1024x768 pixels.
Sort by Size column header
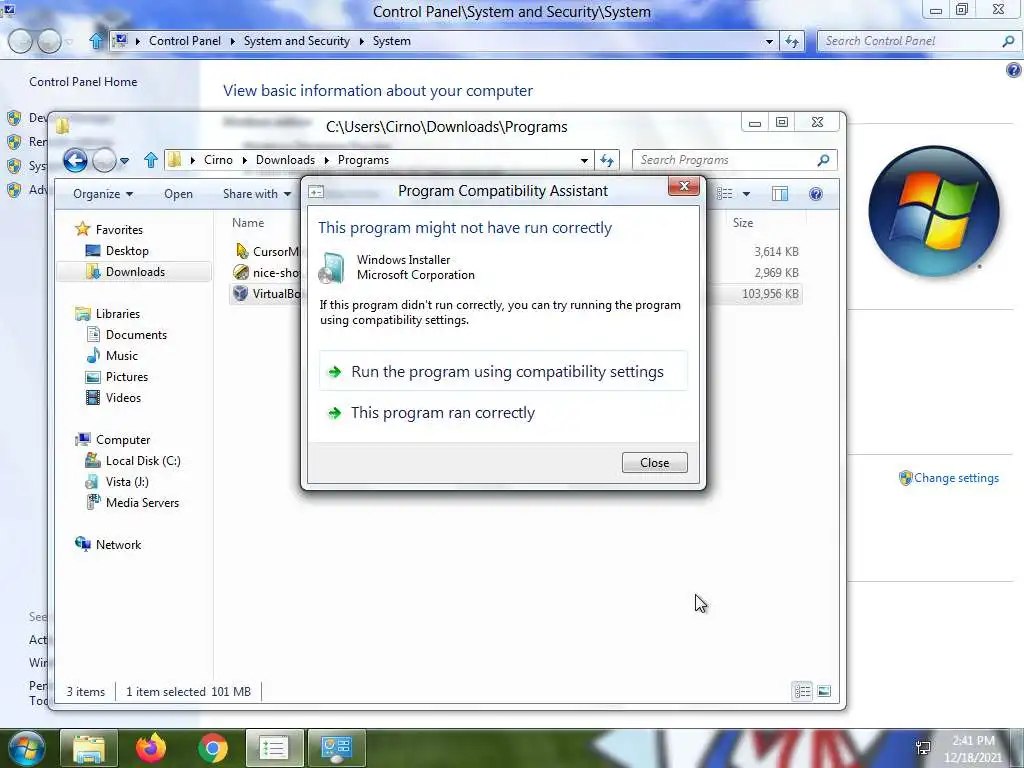point(743,223)
